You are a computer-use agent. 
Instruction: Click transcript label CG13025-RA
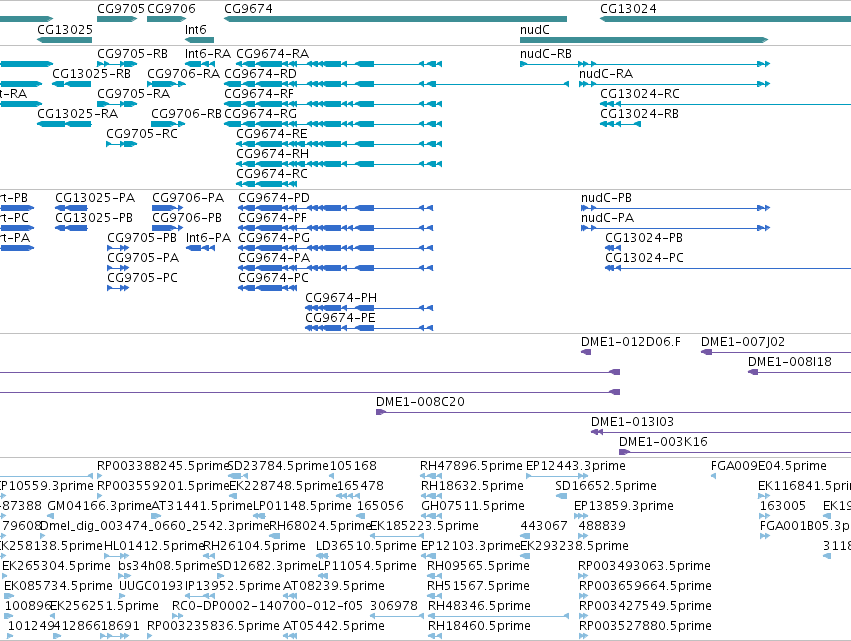pyautogui.click(x=77, y=114)
